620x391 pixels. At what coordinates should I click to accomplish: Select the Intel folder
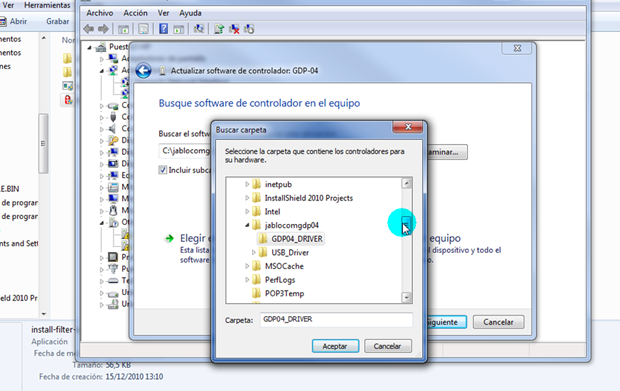click(x=272, y=212)
